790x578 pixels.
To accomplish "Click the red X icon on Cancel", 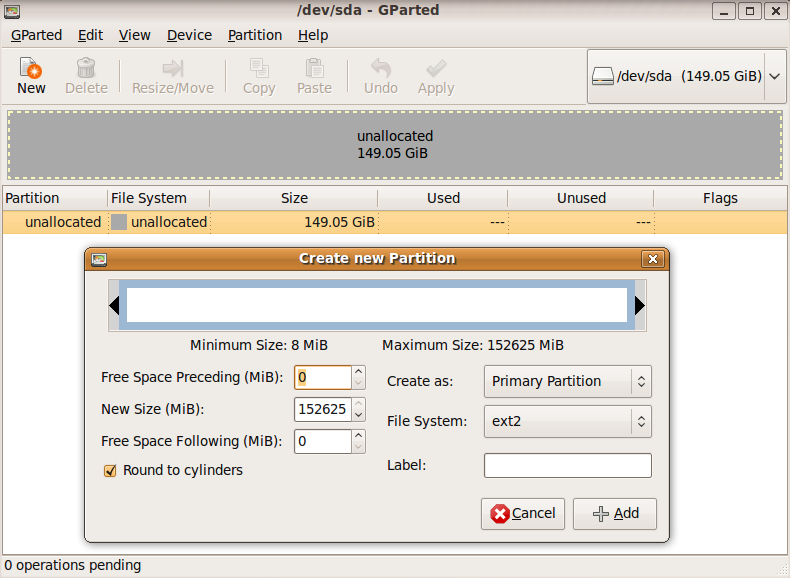I will pos(500,514).
